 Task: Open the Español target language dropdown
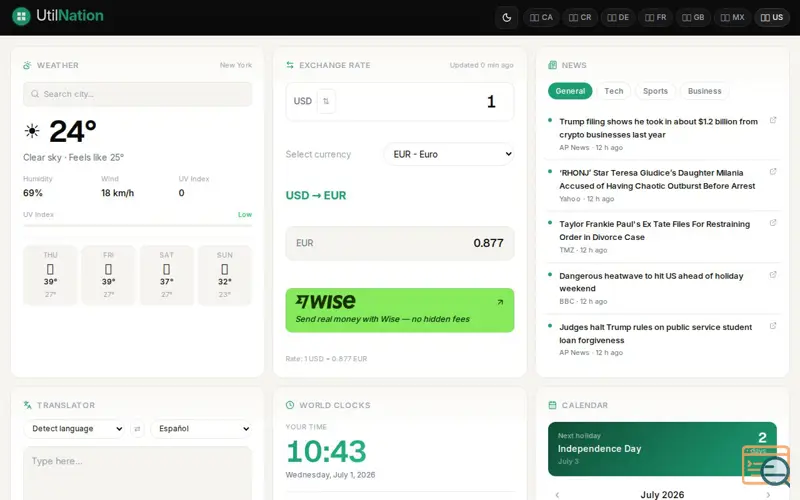point(201,429)
